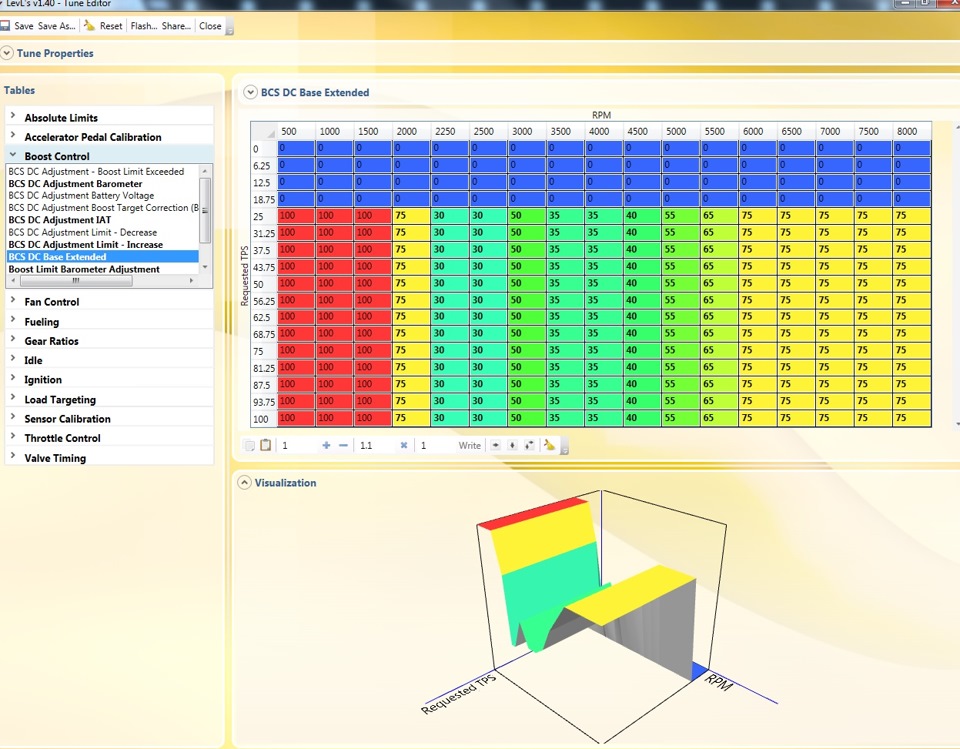The image size is (960, 749).
Task: Collapse the BCS DC Base Extended panel
Action: 249,92
